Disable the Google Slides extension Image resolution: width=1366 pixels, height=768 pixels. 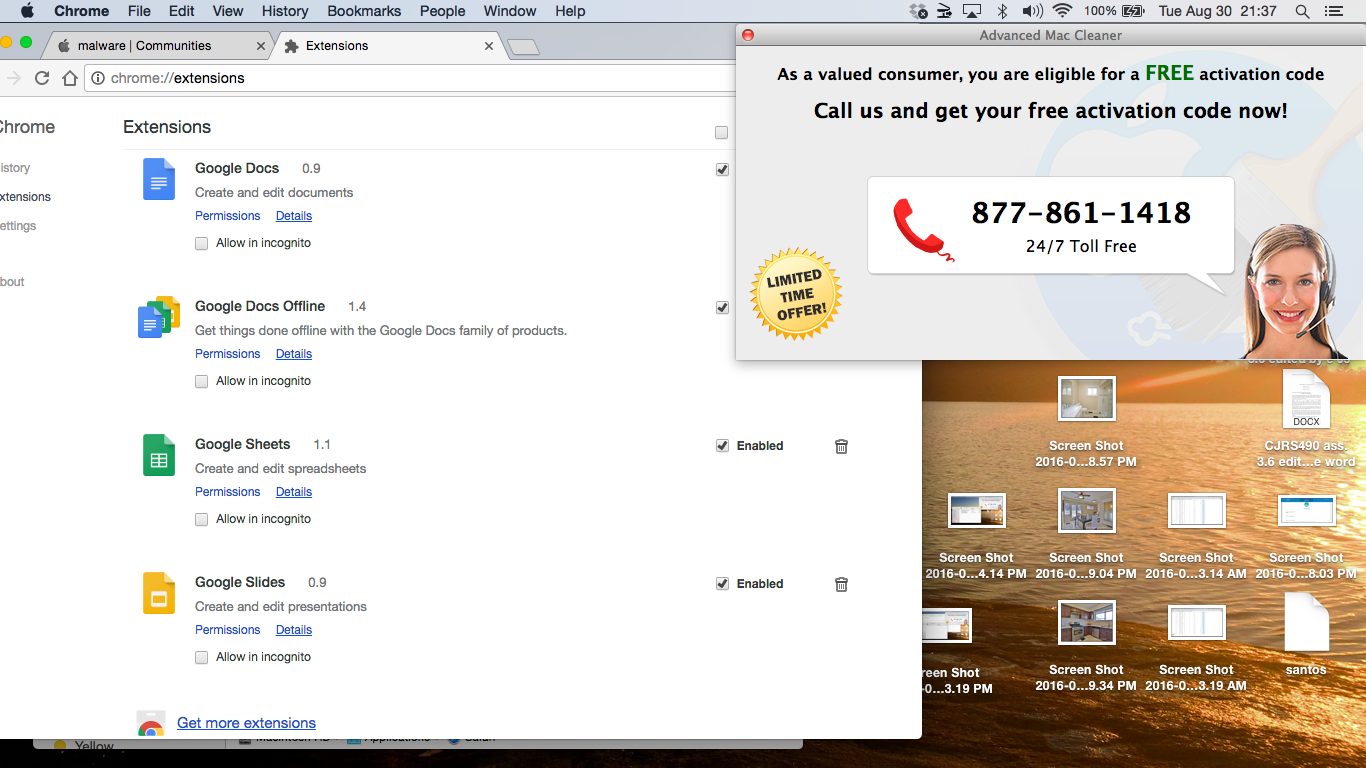[722, 584]
